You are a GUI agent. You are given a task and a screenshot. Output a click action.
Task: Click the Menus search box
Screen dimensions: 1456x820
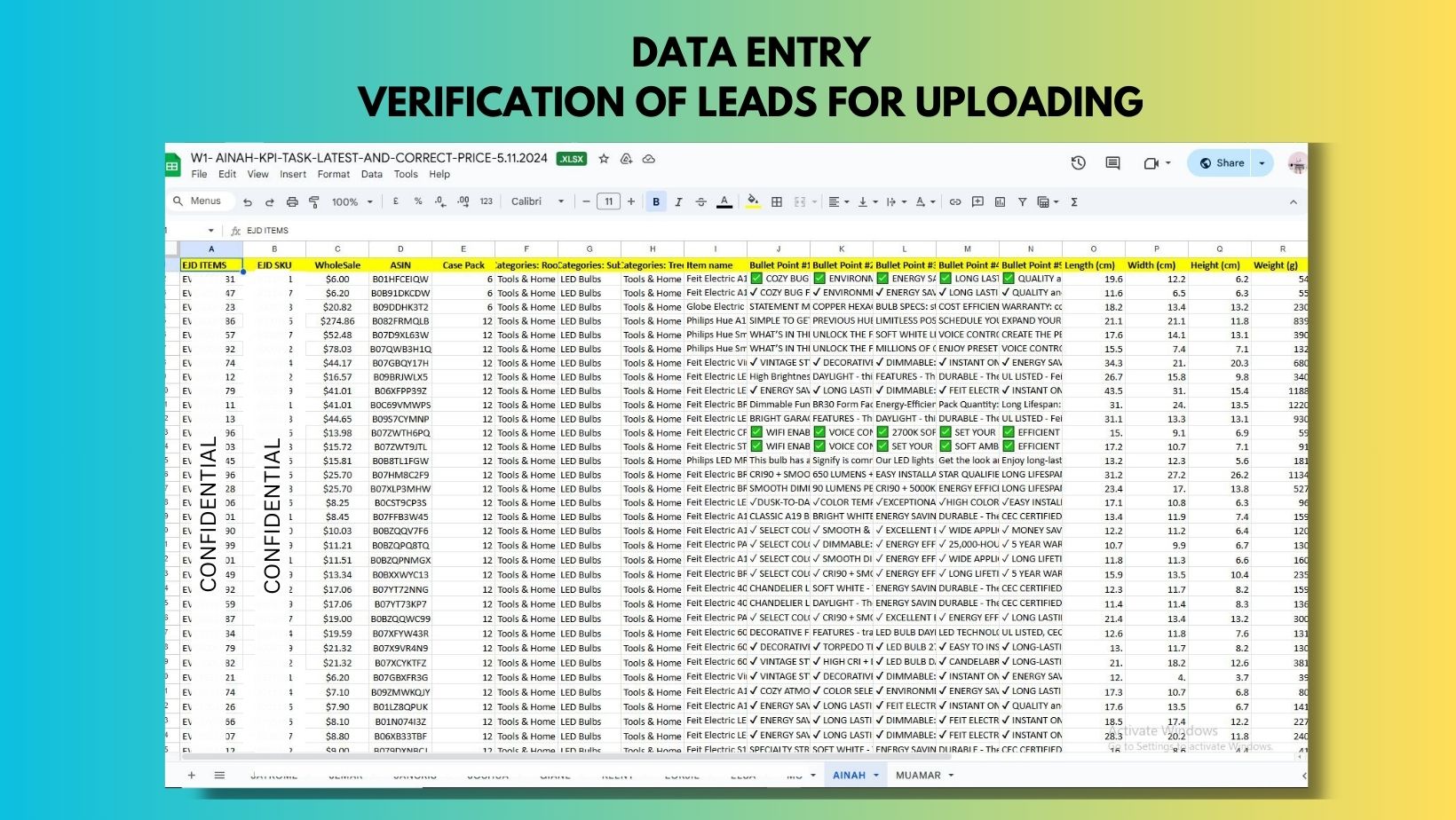coord(202,201)
